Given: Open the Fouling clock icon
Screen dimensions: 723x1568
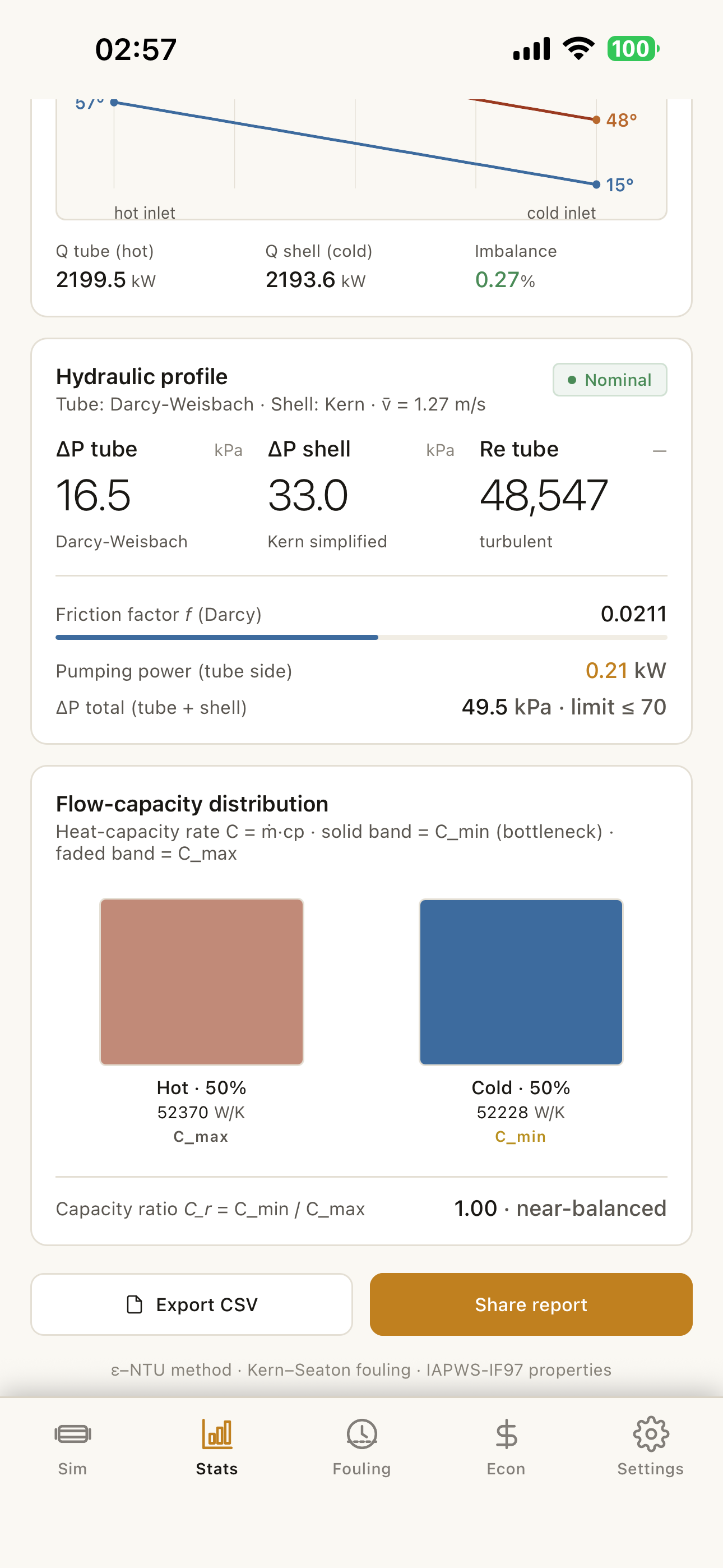Looking at the screenshot, I should [x=361, y=1434].
